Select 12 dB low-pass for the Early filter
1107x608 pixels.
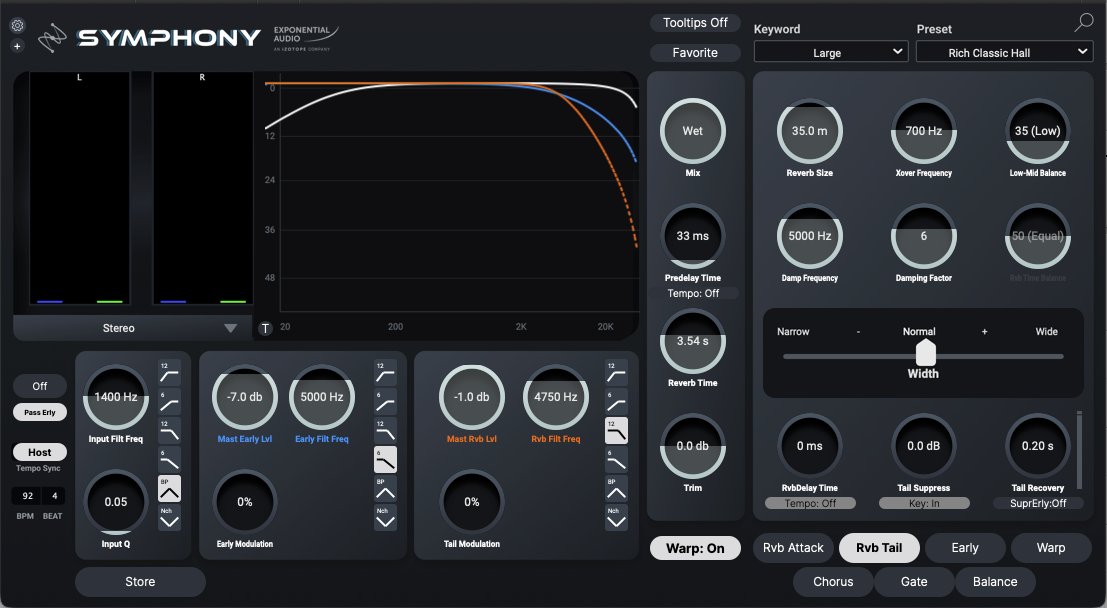click(385, 431)
